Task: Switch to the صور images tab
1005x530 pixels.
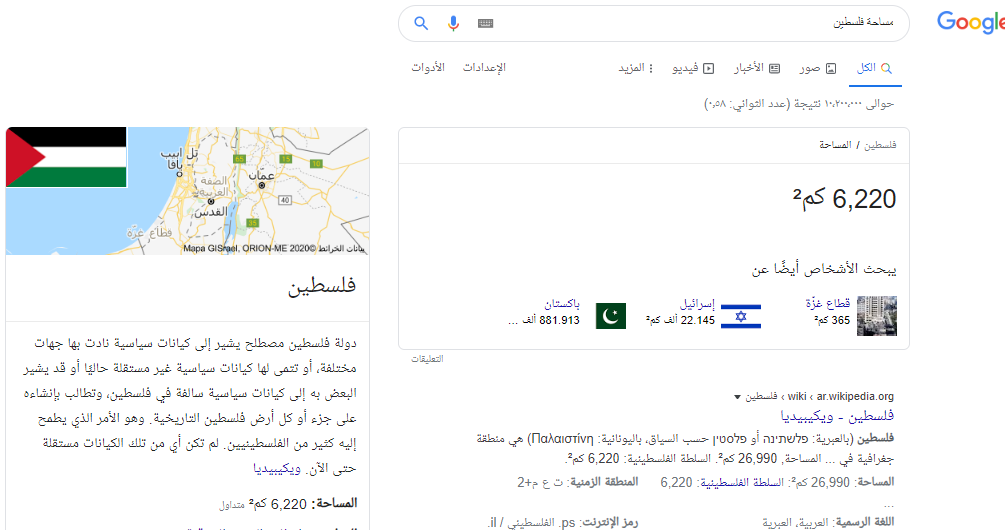Action: tap(818, 68)
